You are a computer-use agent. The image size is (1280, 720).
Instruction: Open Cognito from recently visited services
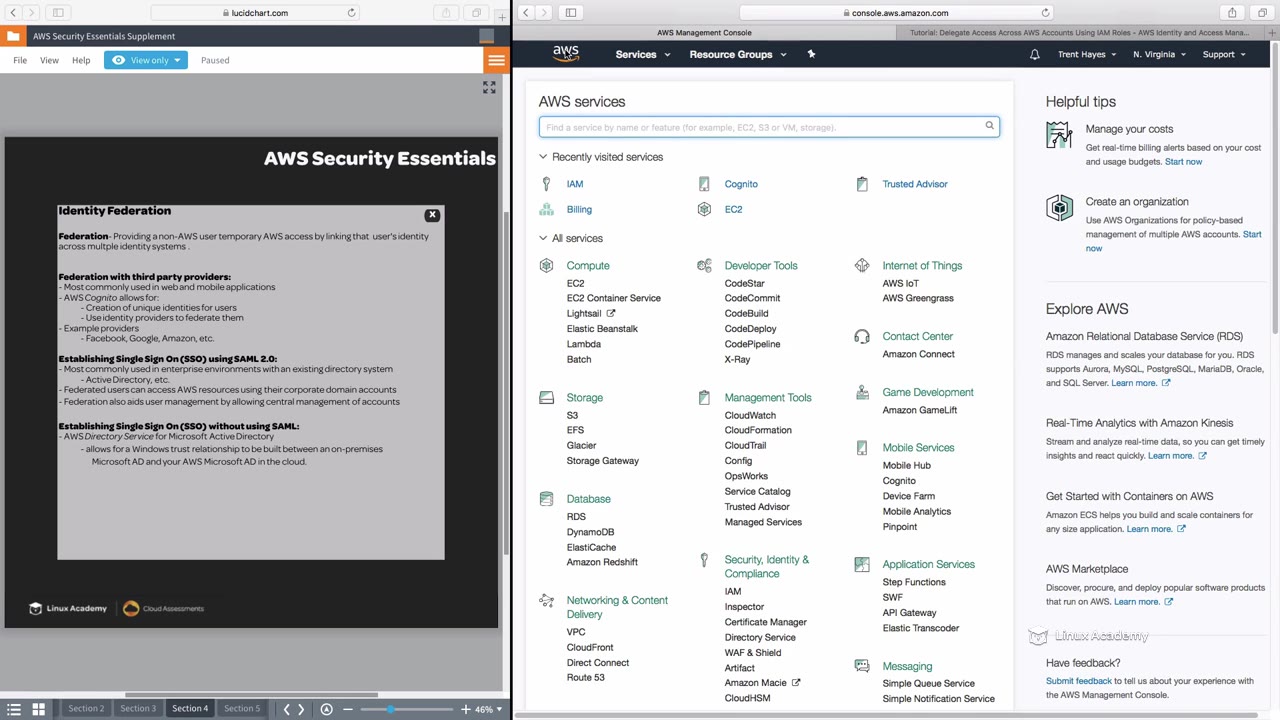741,184
